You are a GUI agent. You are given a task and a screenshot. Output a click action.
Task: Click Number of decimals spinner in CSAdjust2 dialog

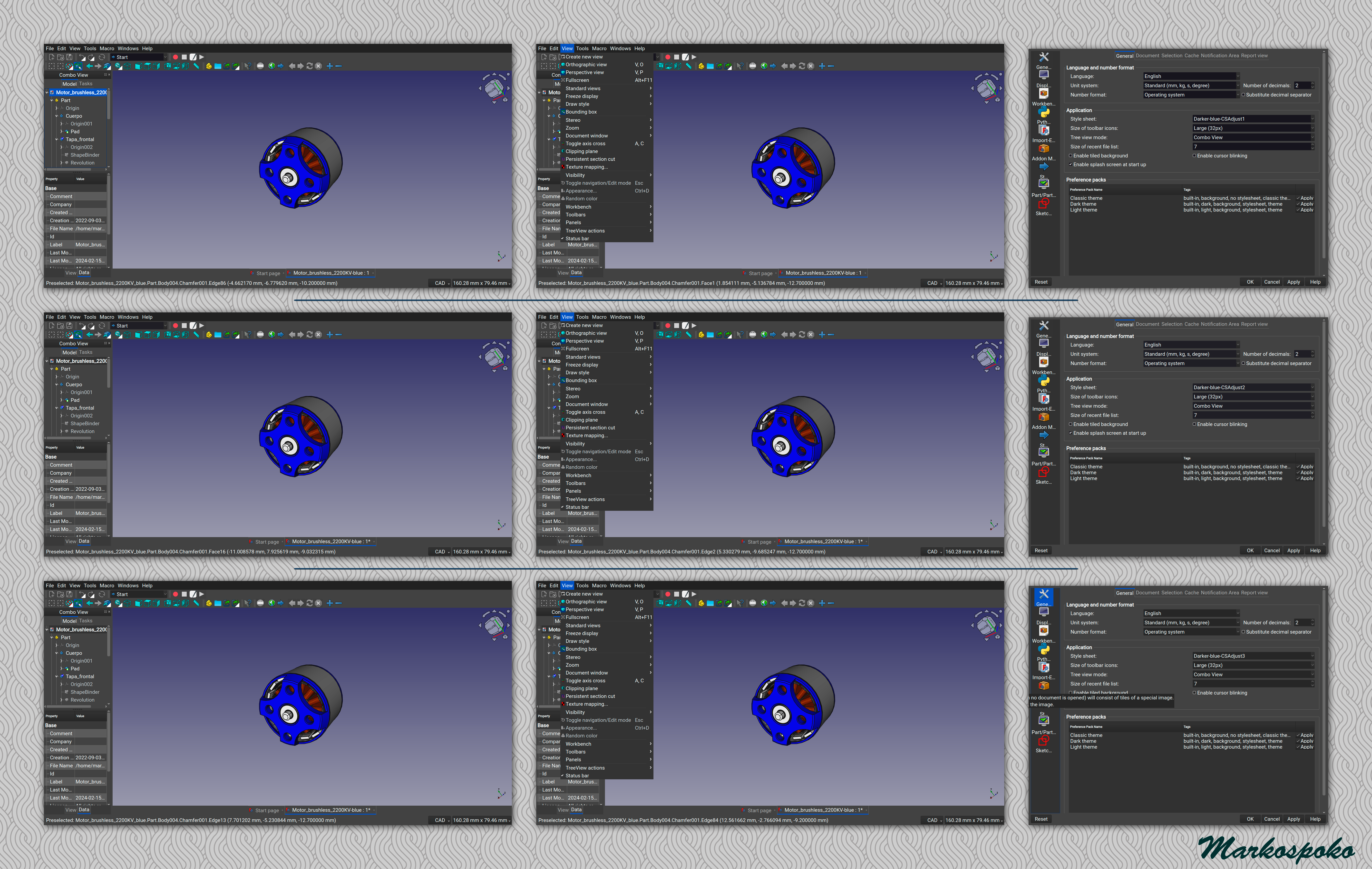click(1304, 354)
